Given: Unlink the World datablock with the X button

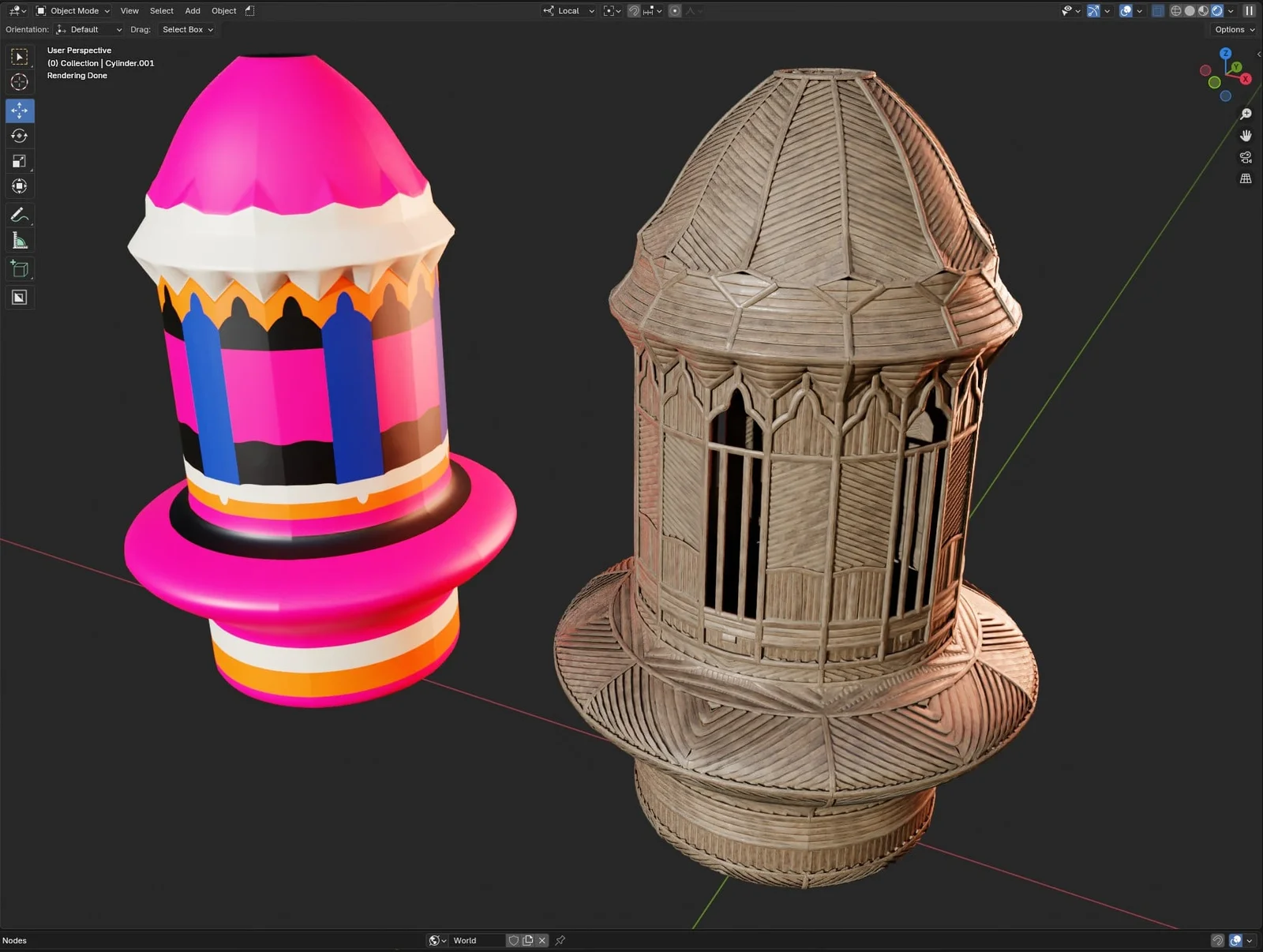Looking at the screenshot, I should pyautogui.click(x=542, y=940).
